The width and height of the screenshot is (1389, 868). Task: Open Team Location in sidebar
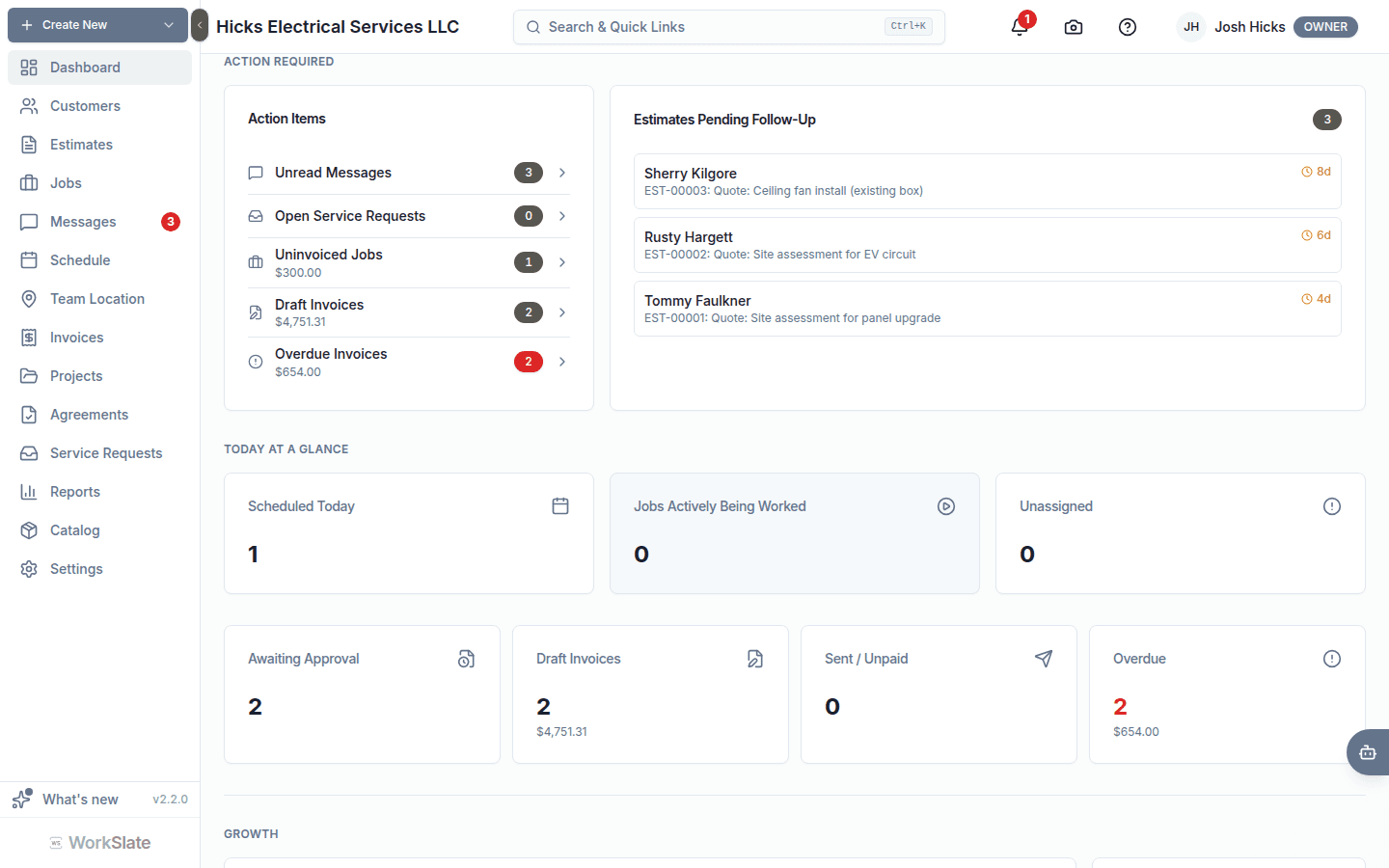coord(99,299)
